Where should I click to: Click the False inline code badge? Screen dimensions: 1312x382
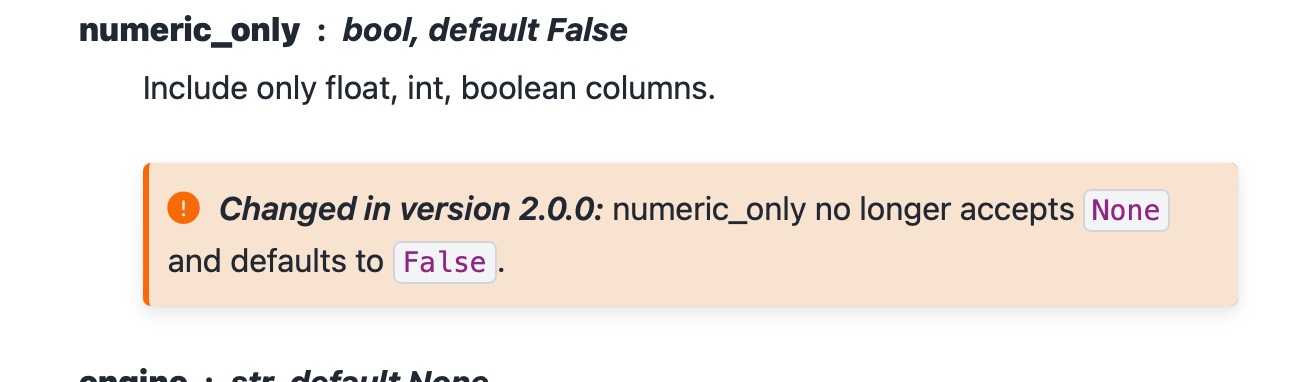tap(445, 263)
